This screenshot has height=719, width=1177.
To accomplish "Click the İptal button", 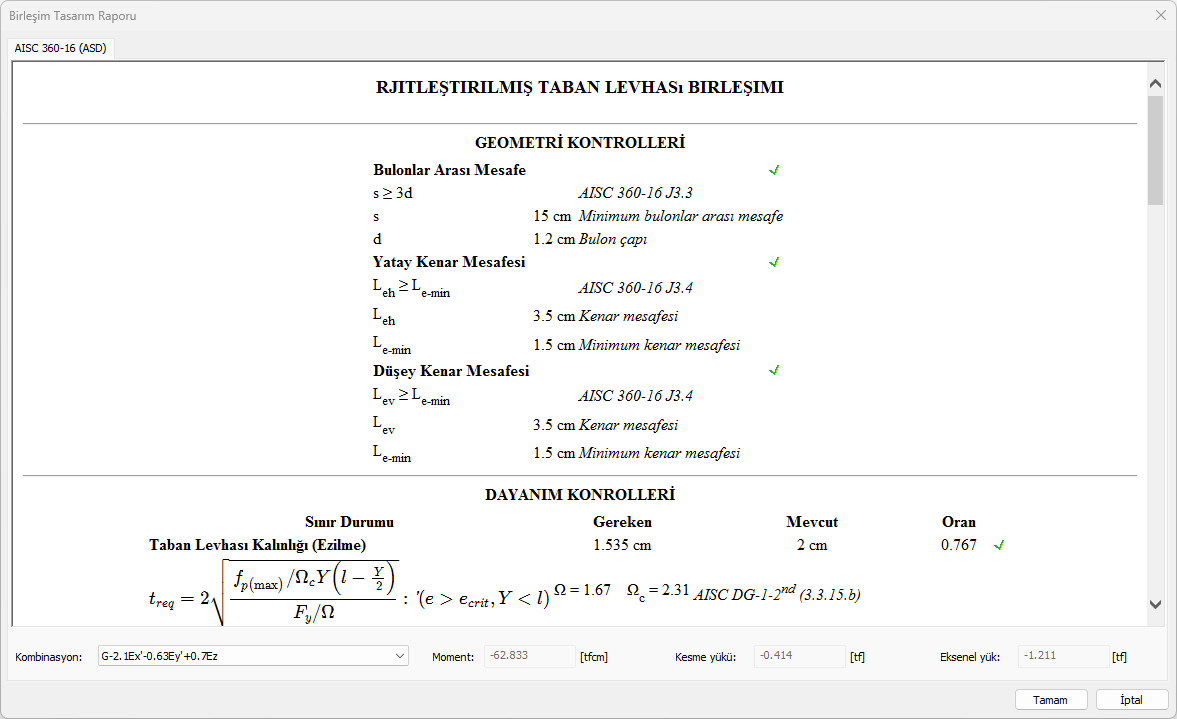I will (x=1131, y=699).
